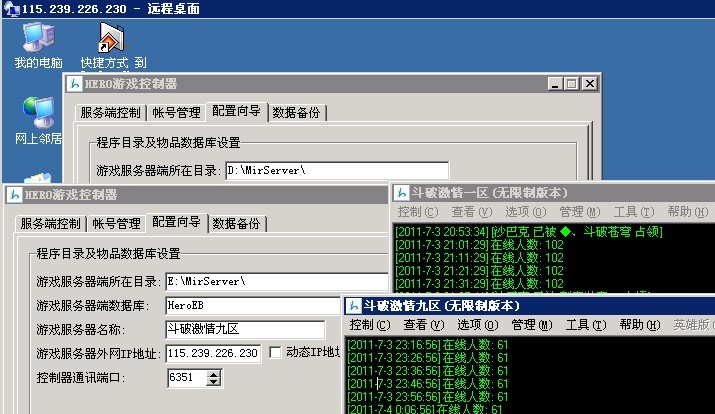The image size is (715, 414).
Task: Click the 斗破激情九区 window title icon
Action: (354, 305)
